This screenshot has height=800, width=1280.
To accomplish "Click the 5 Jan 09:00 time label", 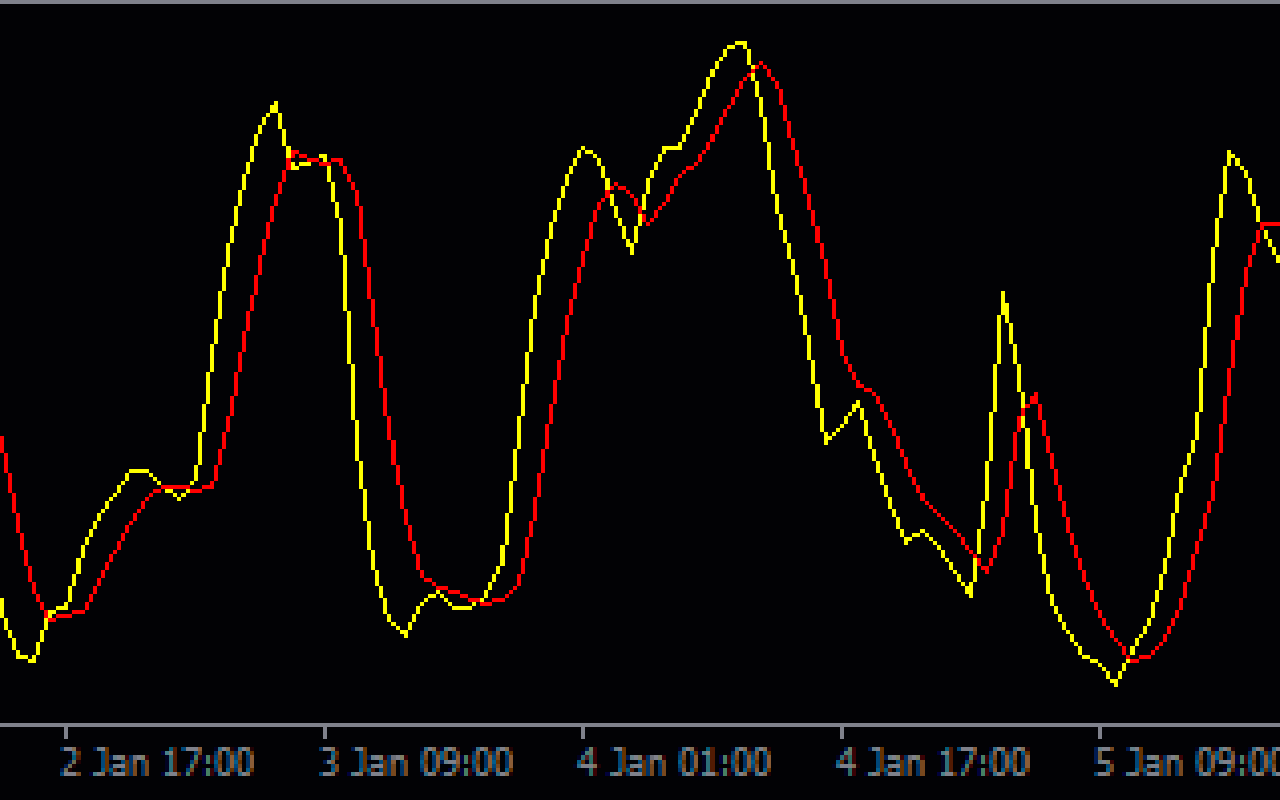I will [1187, 762].
